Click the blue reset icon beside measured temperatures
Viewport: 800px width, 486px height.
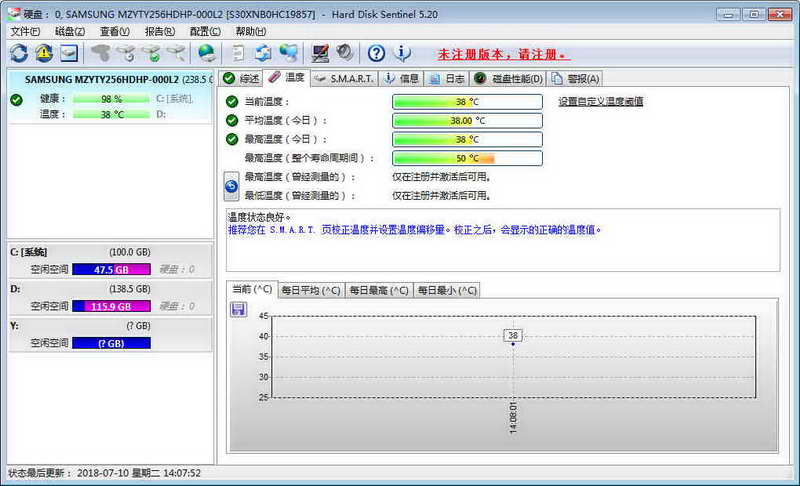231,187
